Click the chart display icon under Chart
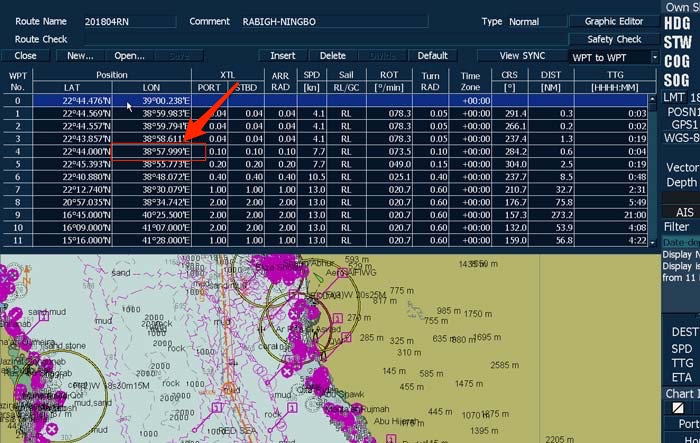Image resolution: width=700 pixels, height=443 pixels. (680, 410)
